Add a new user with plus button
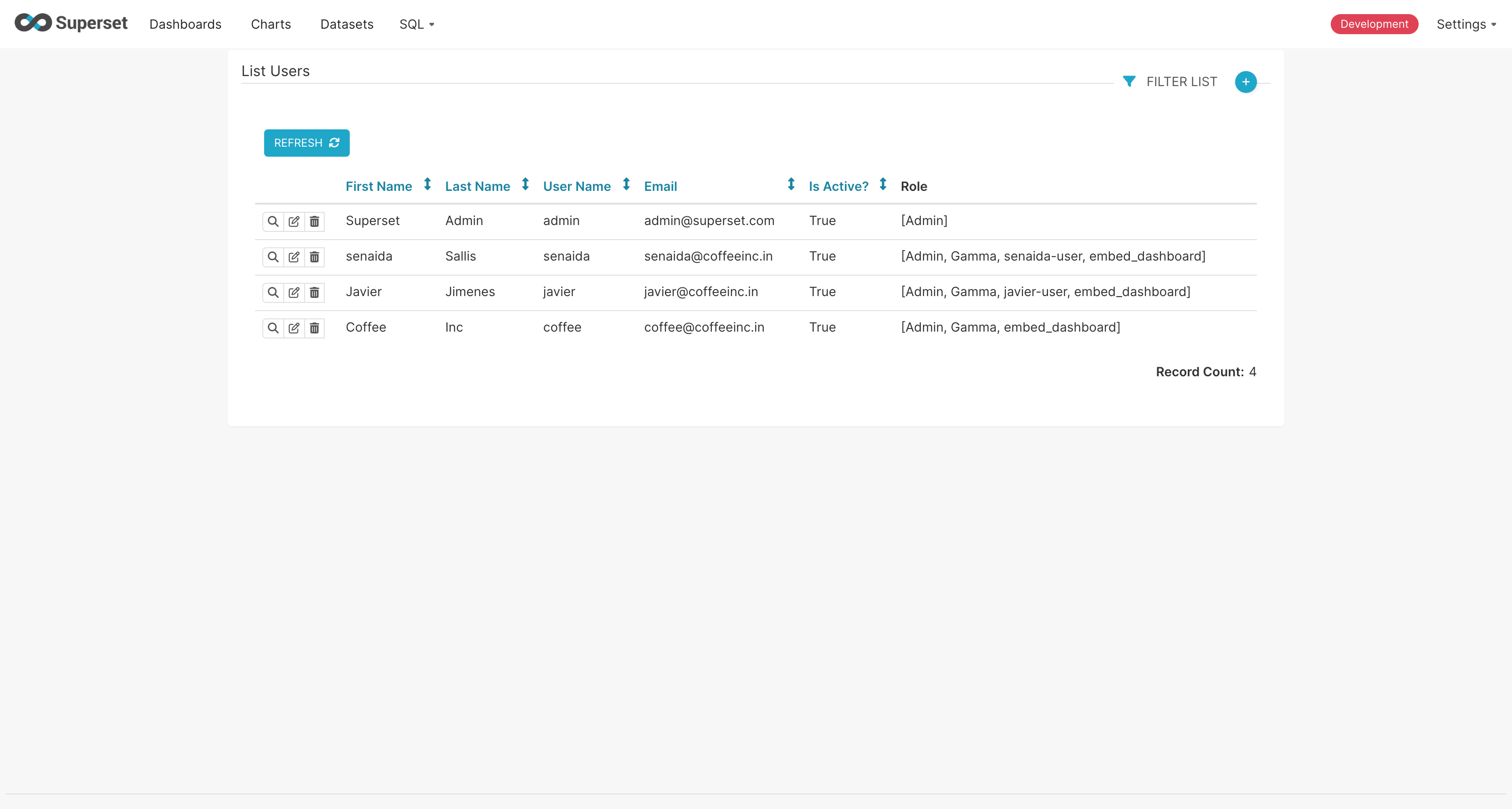Screen dimensions: 1512x809 click(x=1246, y=82)
